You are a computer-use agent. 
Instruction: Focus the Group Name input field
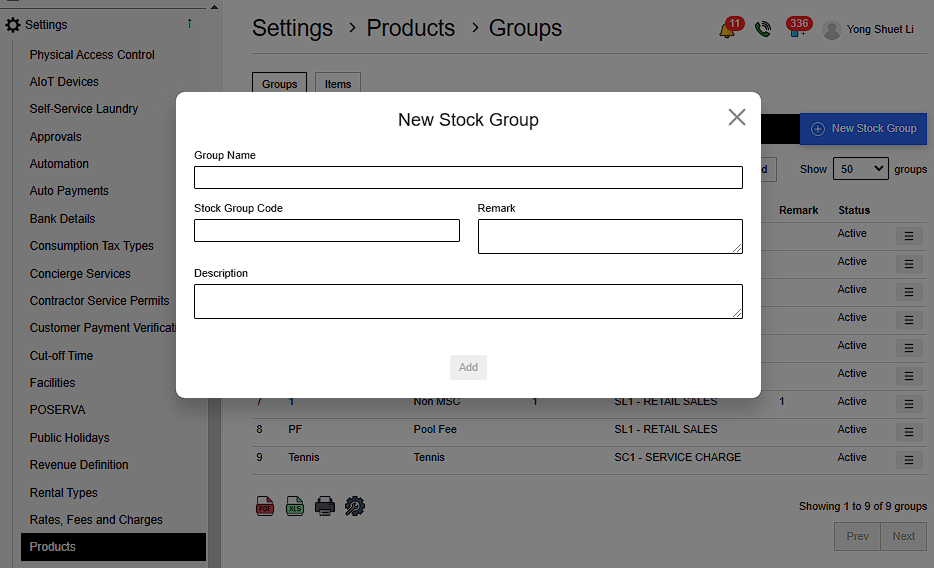point(468,178)
